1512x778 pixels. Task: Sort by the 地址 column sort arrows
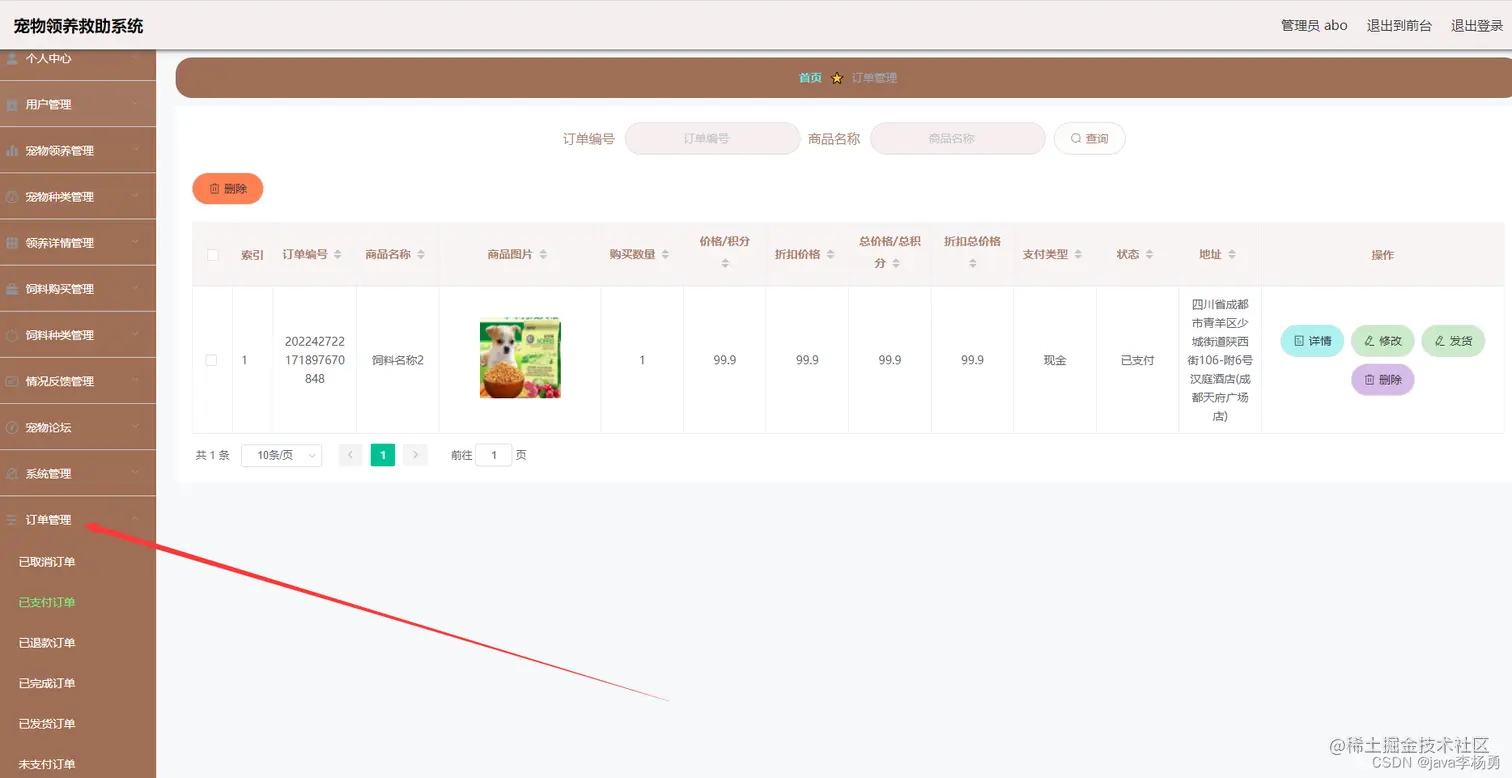pos(1232,255)
